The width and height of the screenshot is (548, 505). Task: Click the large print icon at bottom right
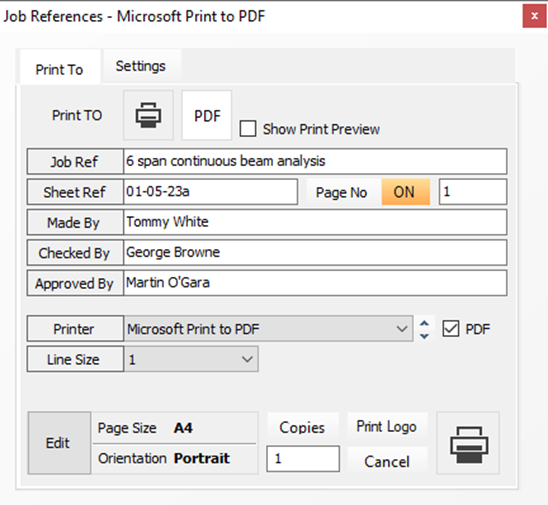click(x=468, y=443)
